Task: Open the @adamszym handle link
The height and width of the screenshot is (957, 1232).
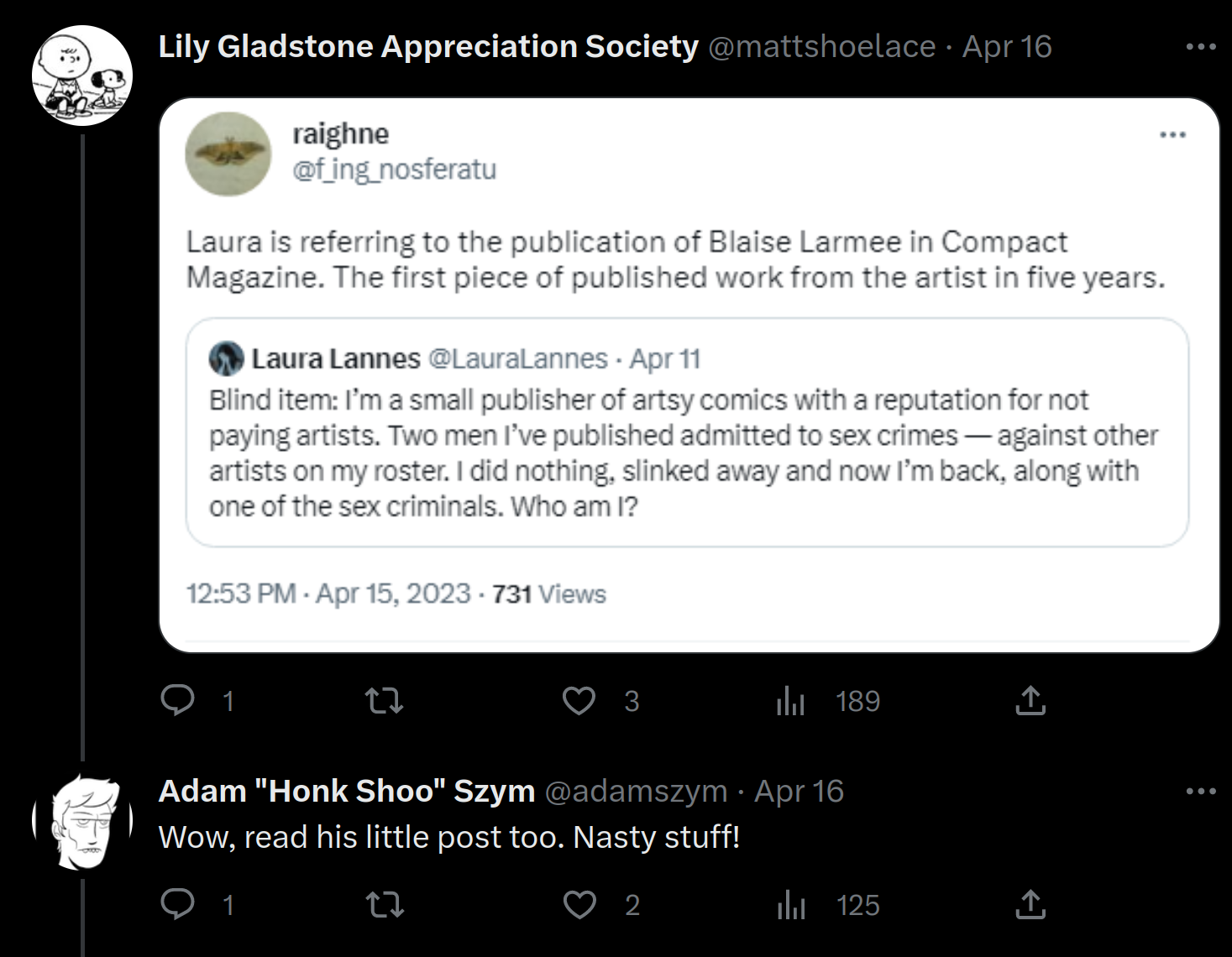Action: pyautogui.click(x=637, y=791)
